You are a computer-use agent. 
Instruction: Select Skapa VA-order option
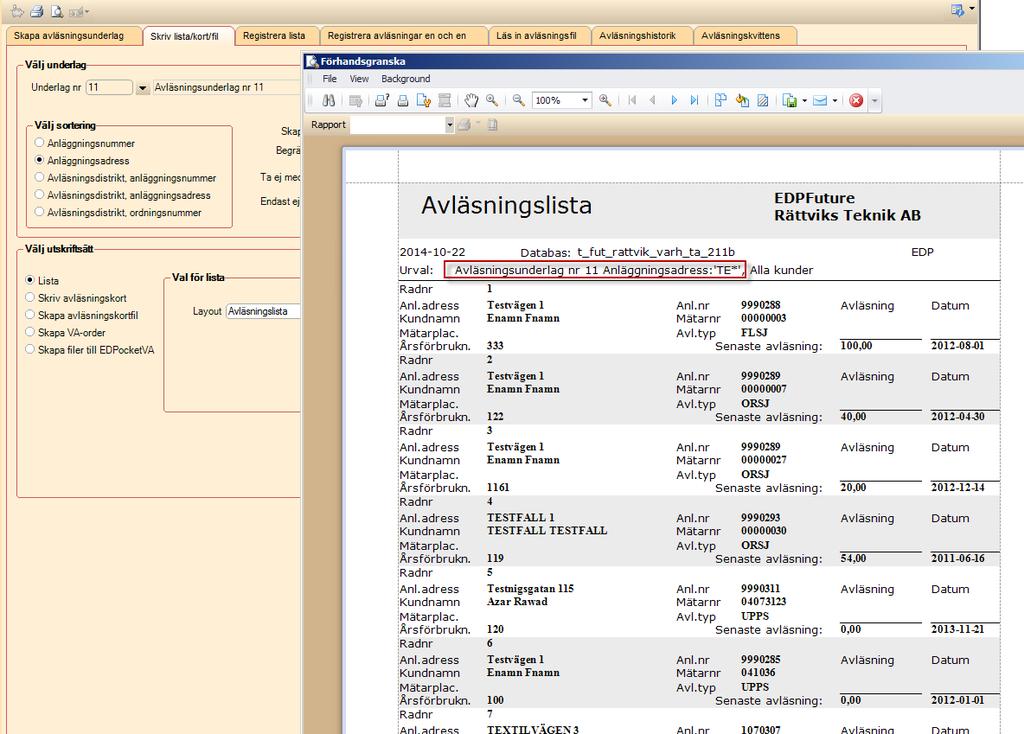65,332
